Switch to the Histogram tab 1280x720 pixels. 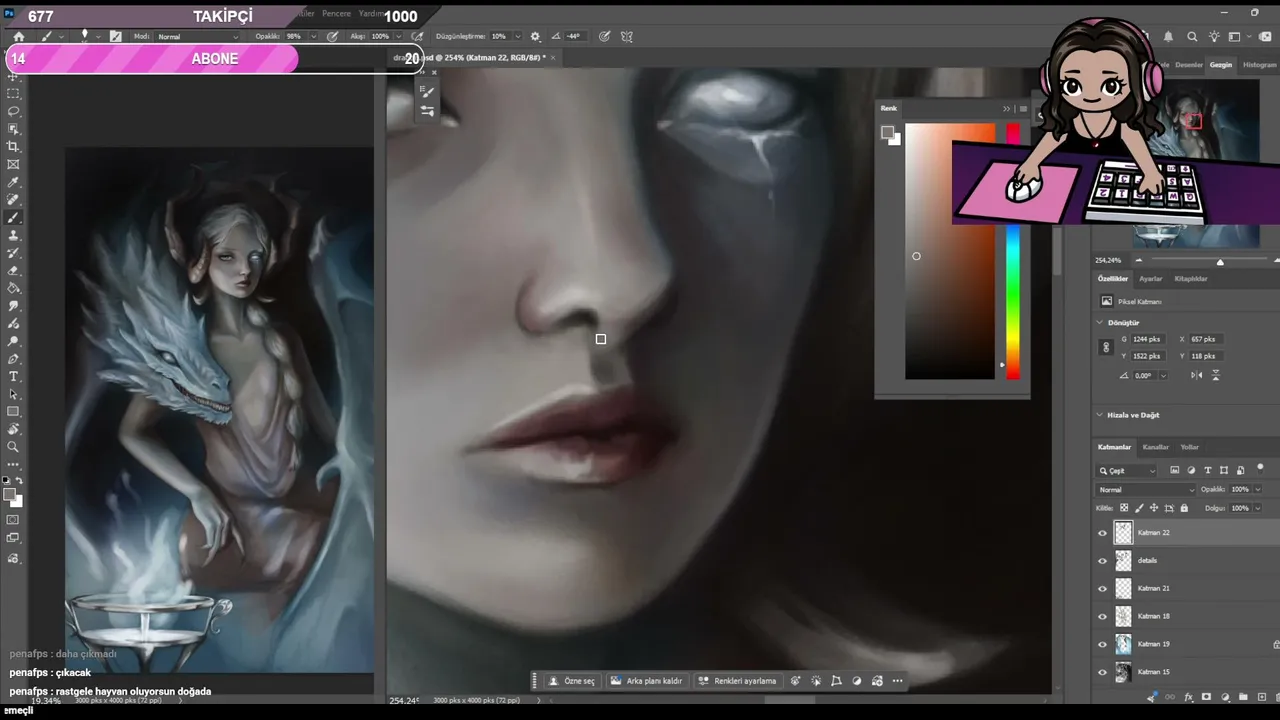click(x=1260, y=65)
